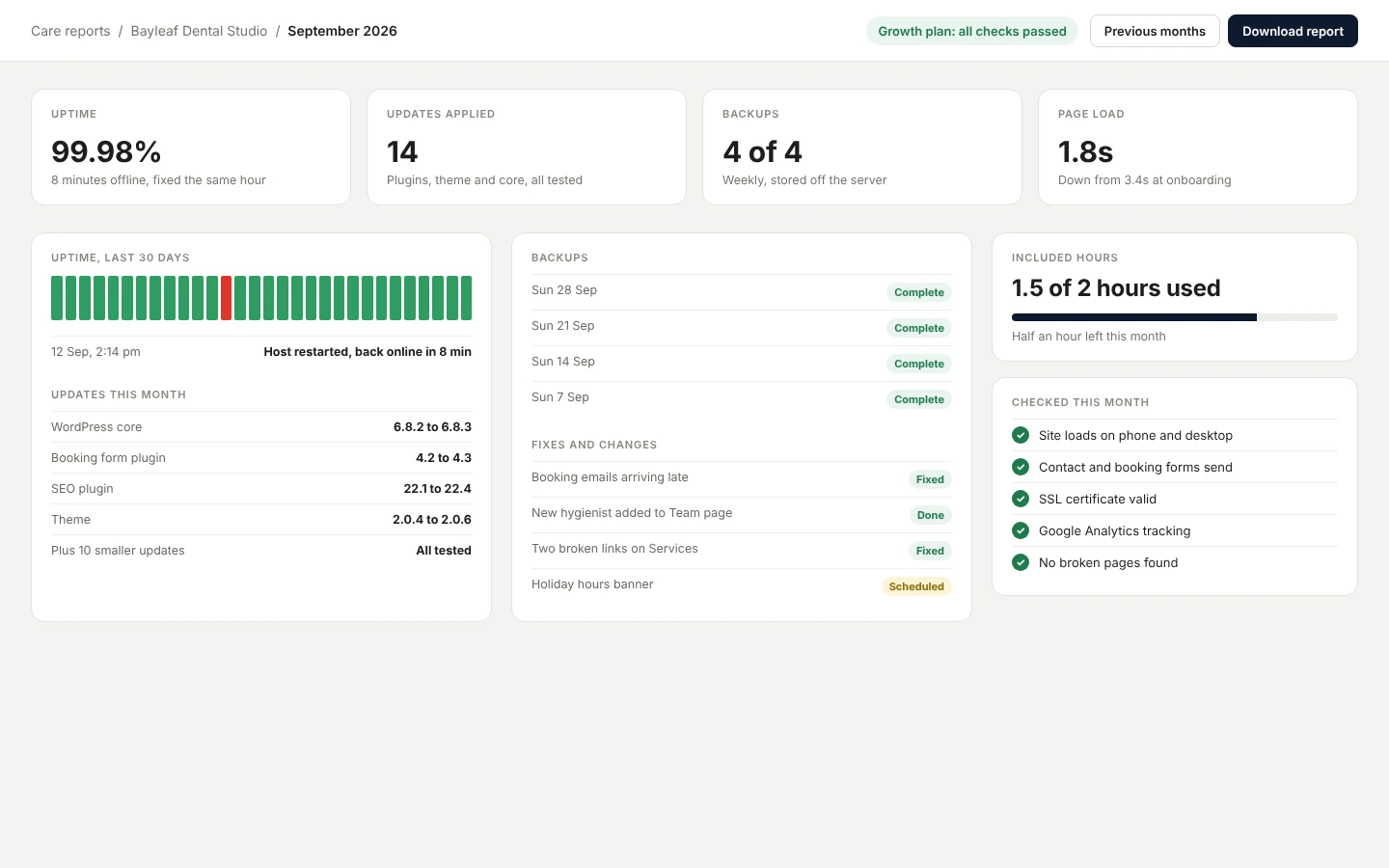Select the red downtime bar in uptime chart
Screen dimensions: 1389x868
227,298
